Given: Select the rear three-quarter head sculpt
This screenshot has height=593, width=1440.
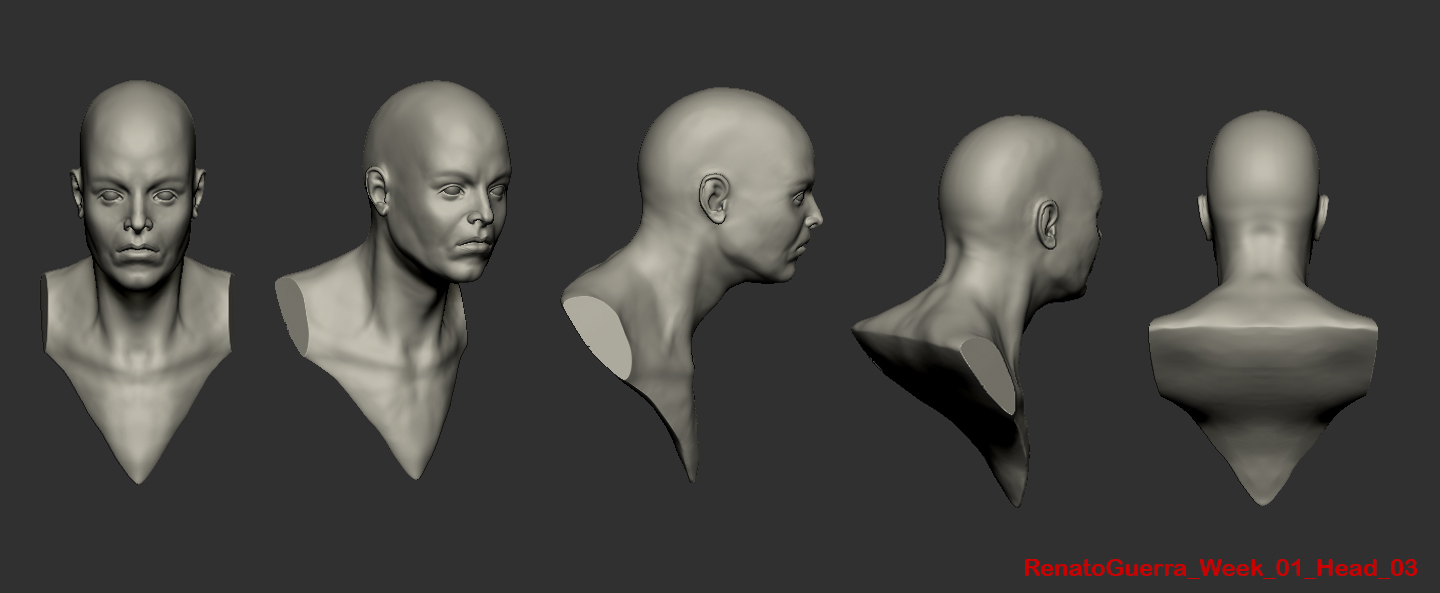Looking at the screenshot, I should point(977,311).
